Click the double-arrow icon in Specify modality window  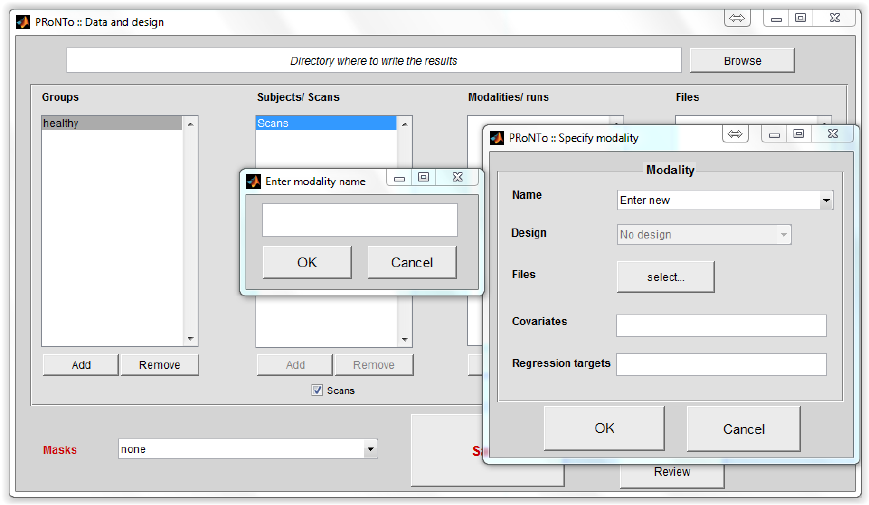click(x=735, y=134)
